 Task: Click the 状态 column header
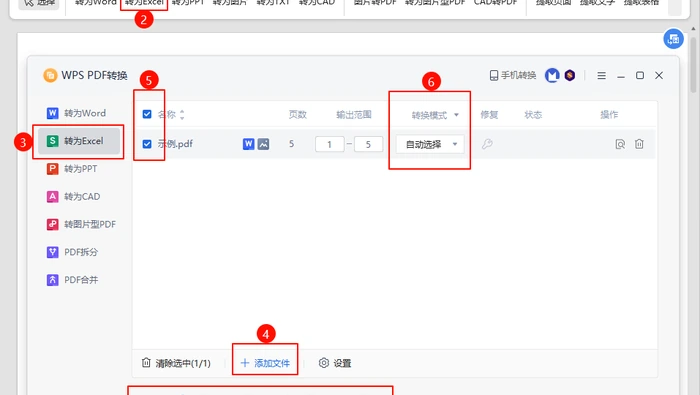pos(533,115)
